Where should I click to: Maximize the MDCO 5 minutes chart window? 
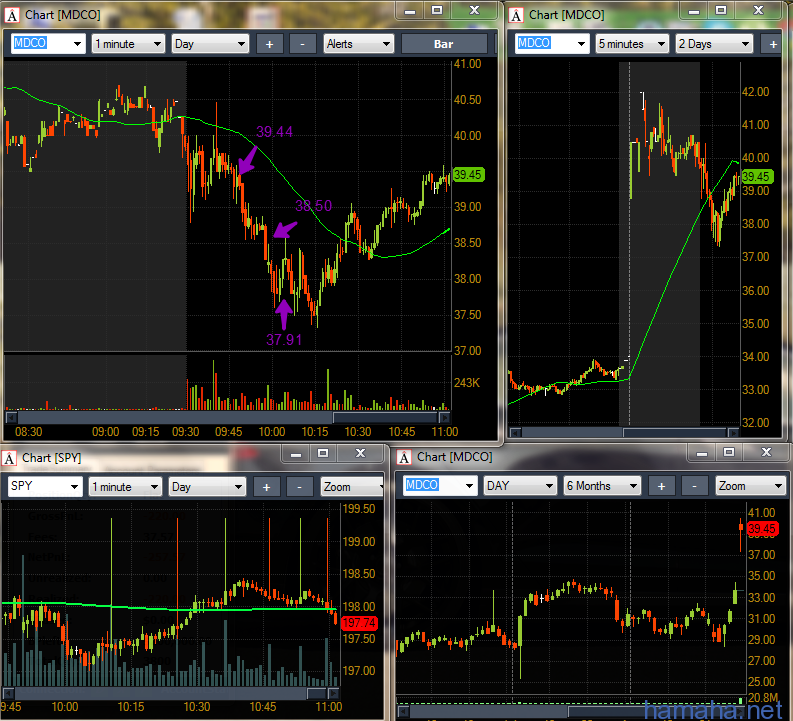(722, 11)
